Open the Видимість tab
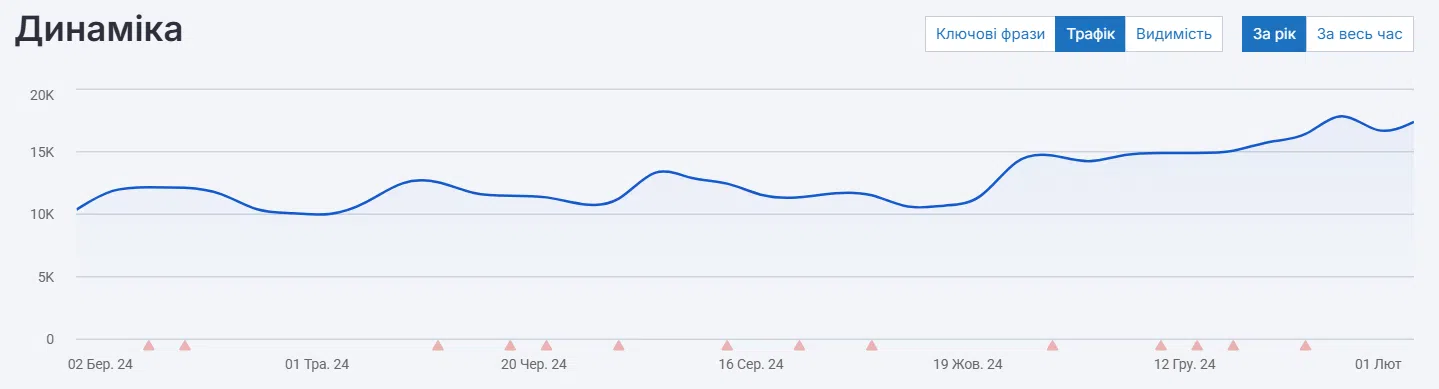 (x=1173, y=34)
